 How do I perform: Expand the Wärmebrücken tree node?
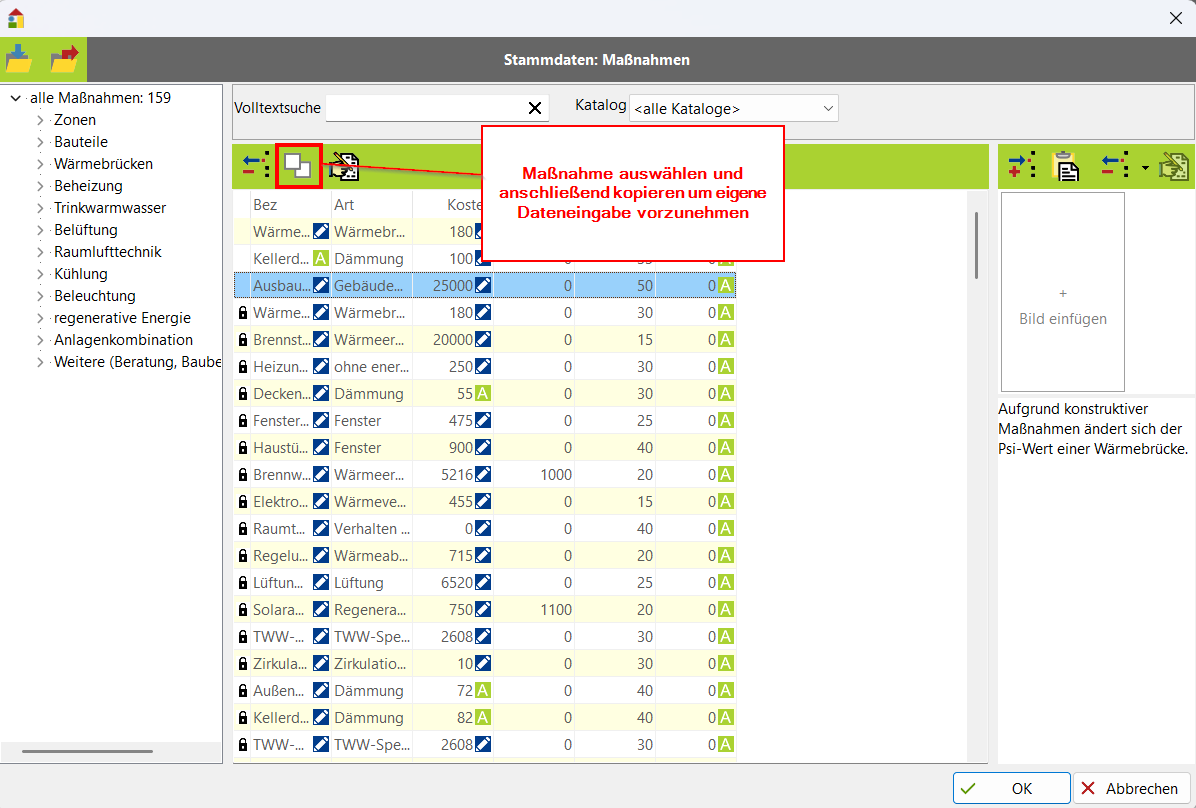pyautogui.click(x=41, y=164)
